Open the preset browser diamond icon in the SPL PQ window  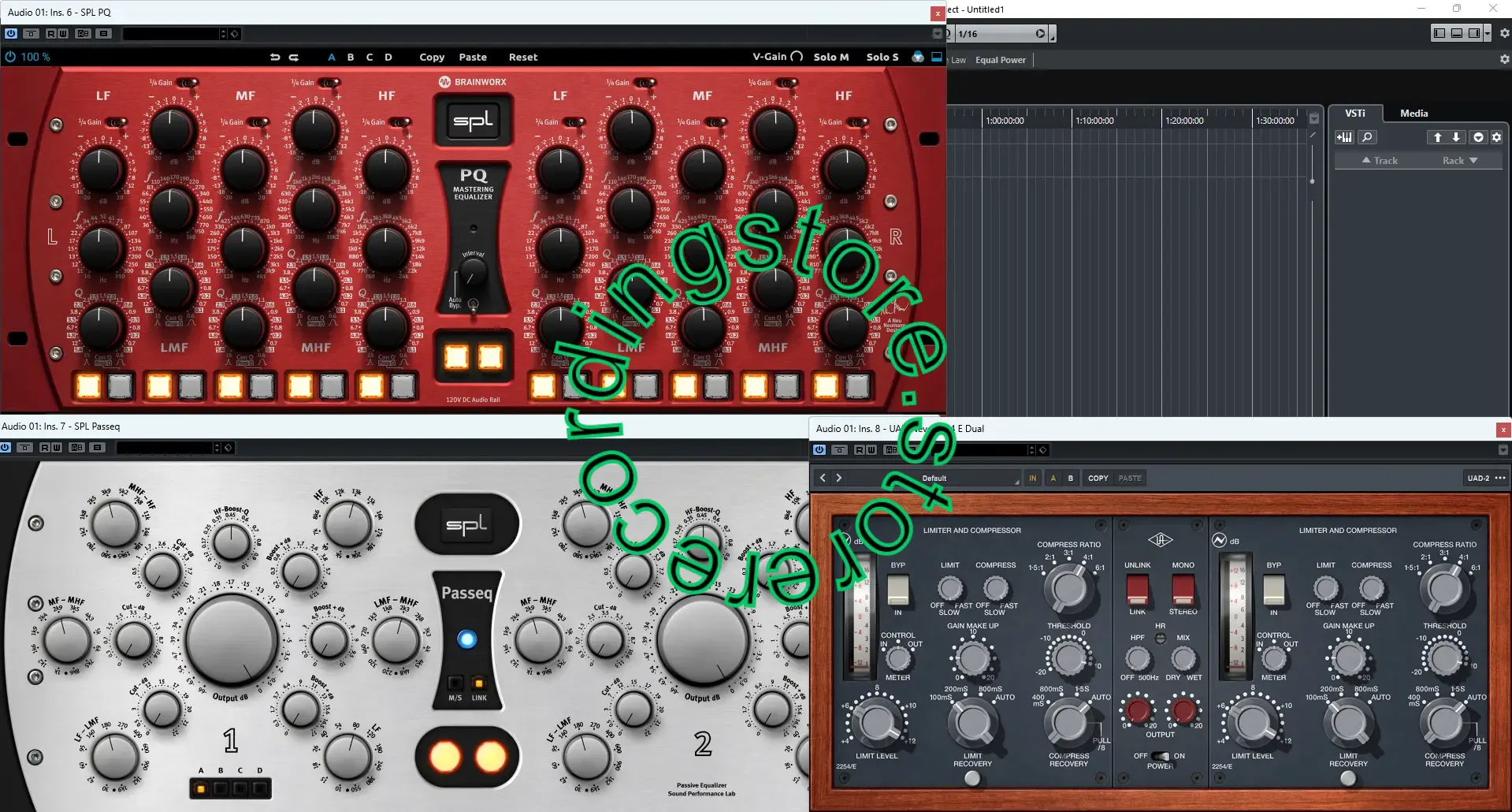tap(234, 34)
